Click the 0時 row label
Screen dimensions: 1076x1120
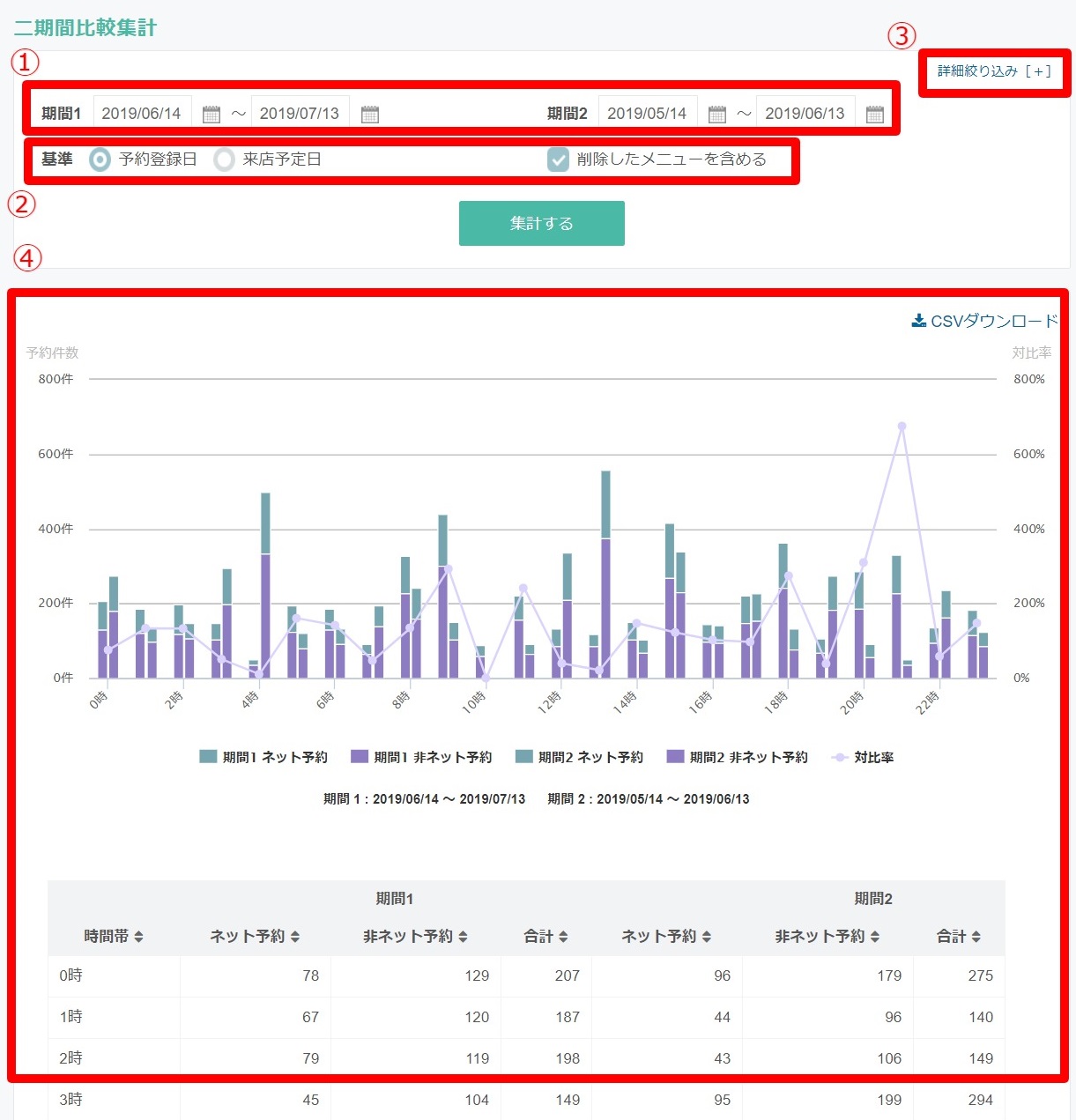pyautogui.click(x=71, y=975)
